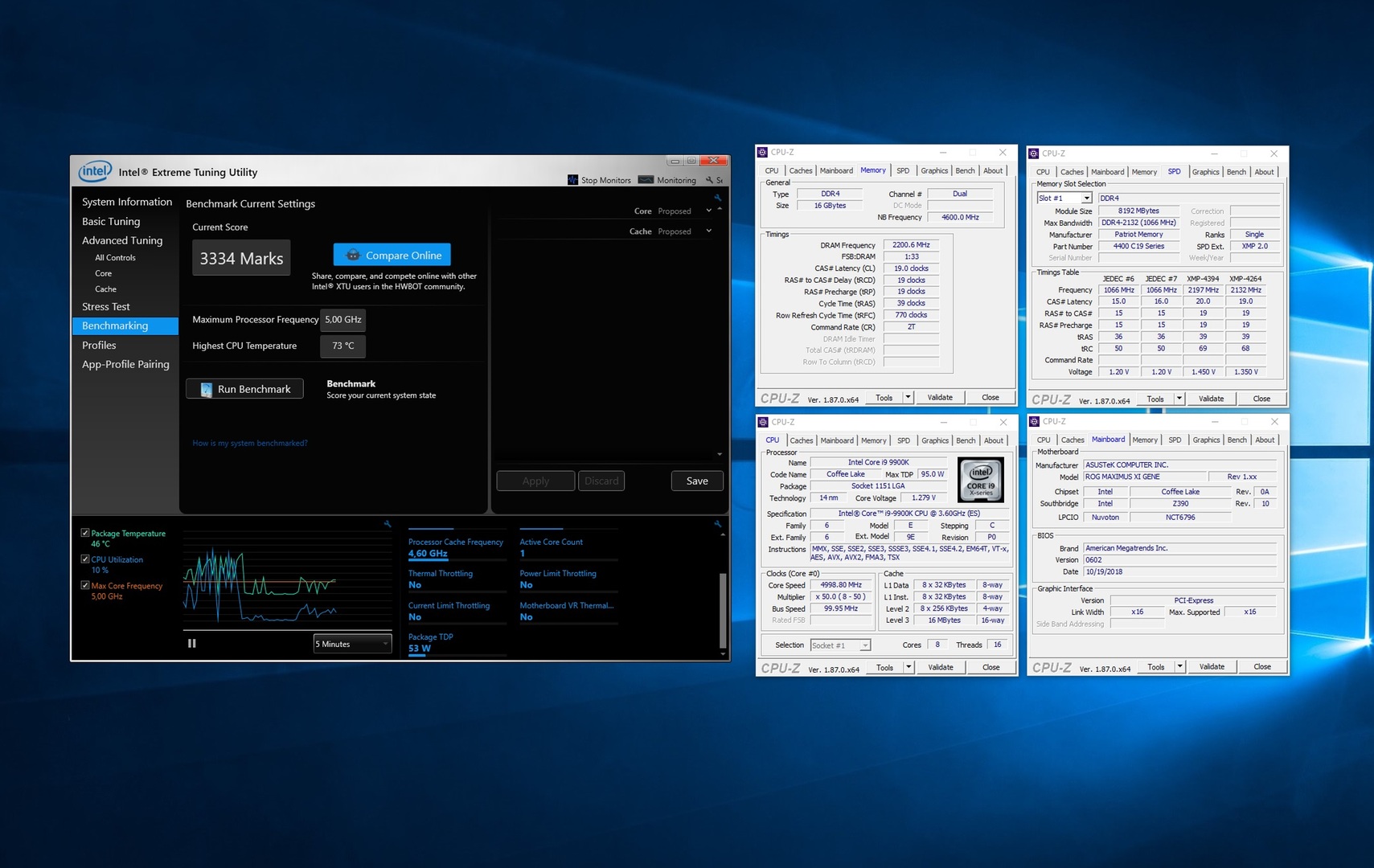Image resolution: width=1374 pixels, height=868 pixels.
Task: Click Validate in CPU tab window
Action: [941, 667]
